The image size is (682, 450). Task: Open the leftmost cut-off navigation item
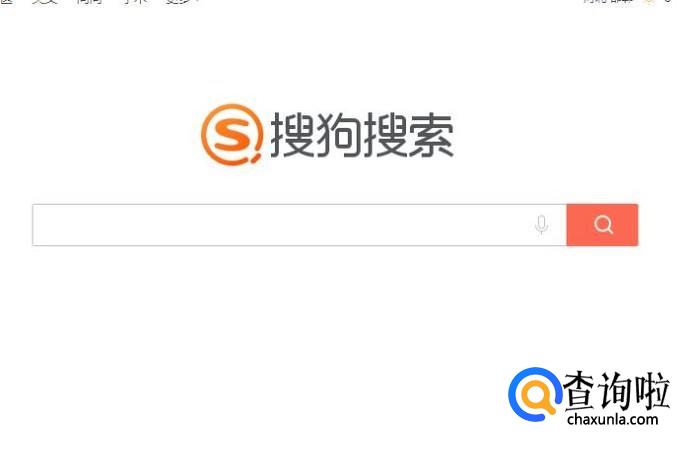coord(6,2)
